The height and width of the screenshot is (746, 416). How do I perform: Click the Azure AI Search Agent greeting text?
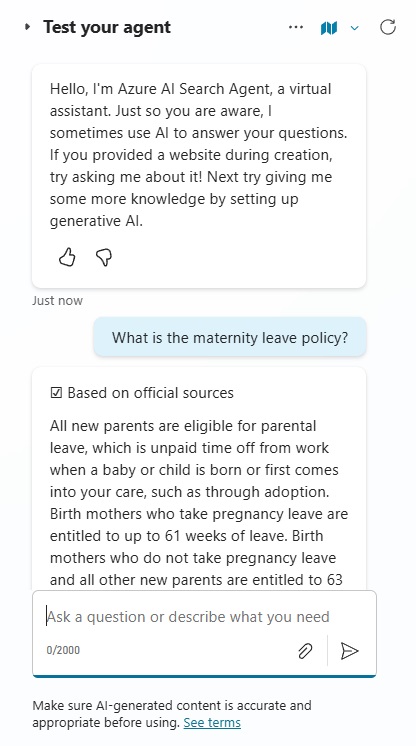point(198,155)
